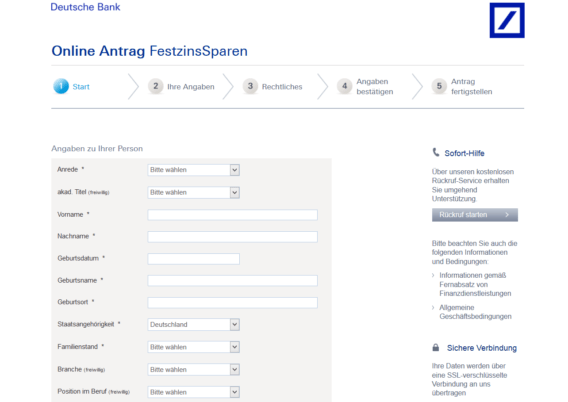
Task: Click the step 3 number circle
Action: coord(250,86)
